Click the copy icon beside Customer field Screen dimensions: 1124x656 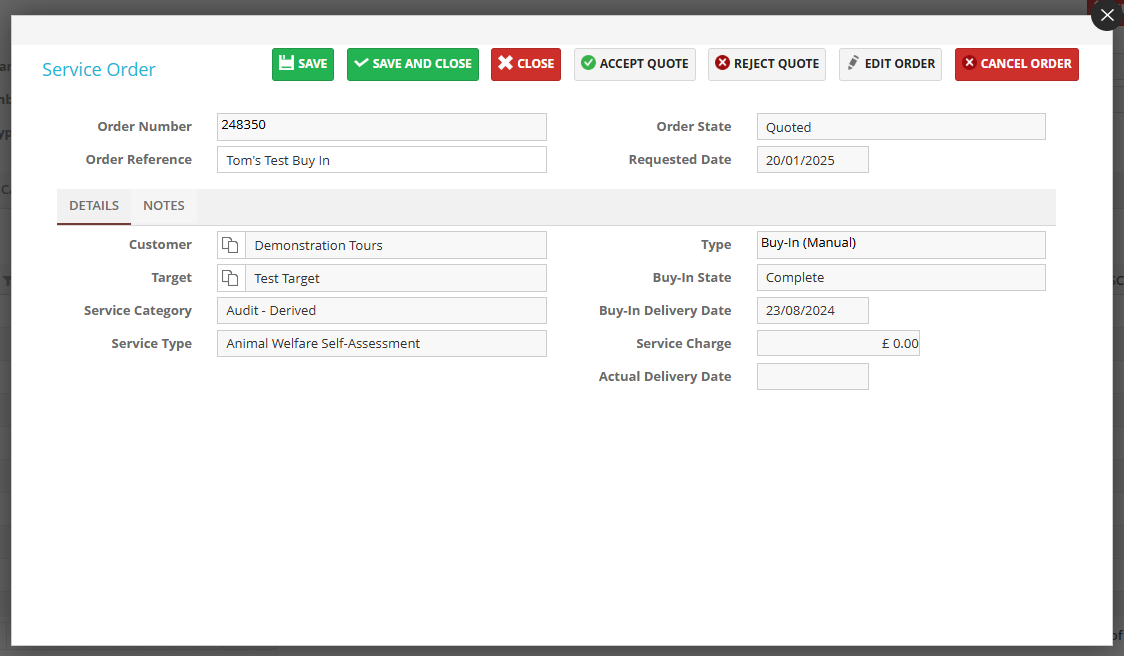[231, 245]
